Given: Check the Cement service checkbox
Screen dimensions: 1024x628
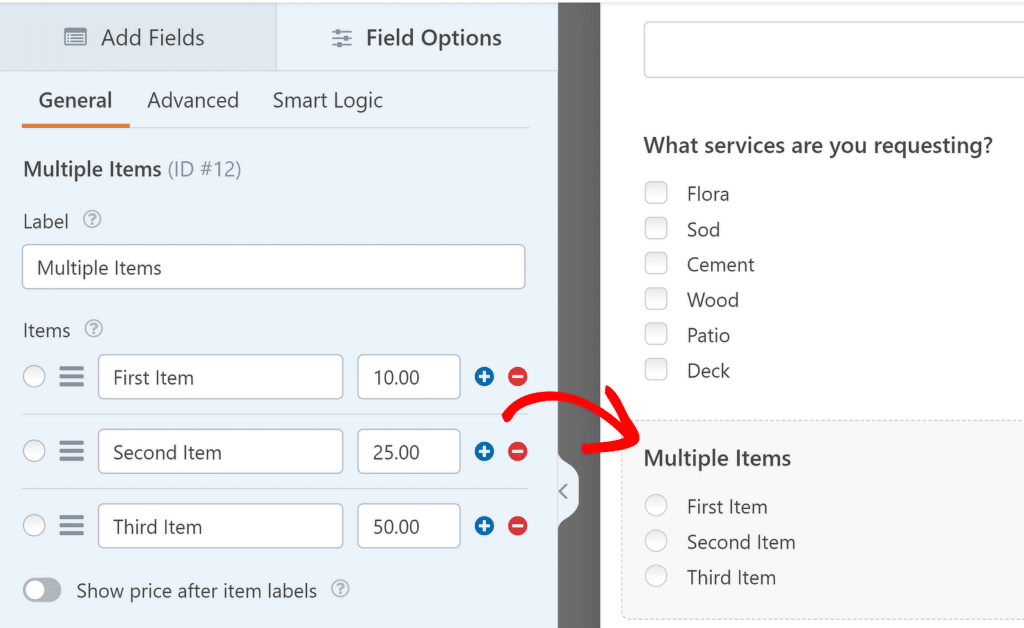Looking at the screenshot, I should (656, 264).
